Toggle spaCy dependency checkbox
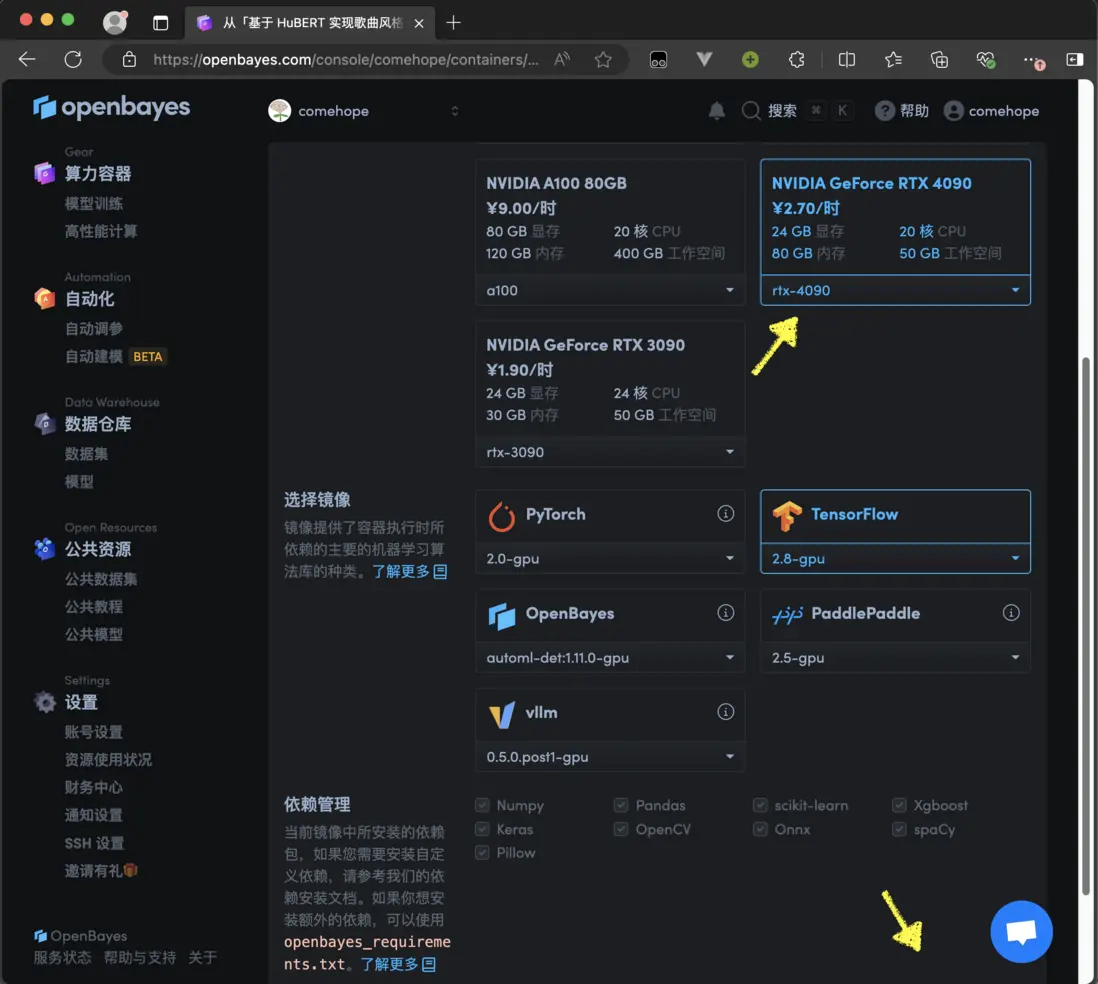The height and width of the screenshot is (984, 1098). 899,829
